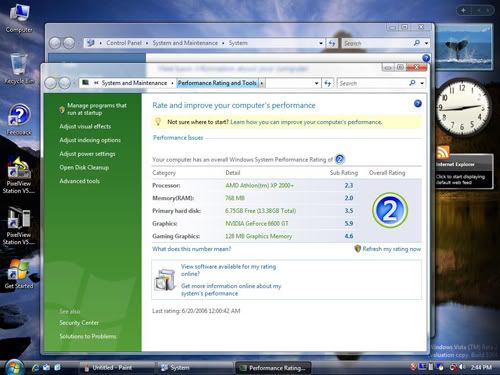Screen dimensions: 500x375
Task: Refresh the System window address bar
Action: [x=332, y=43]
